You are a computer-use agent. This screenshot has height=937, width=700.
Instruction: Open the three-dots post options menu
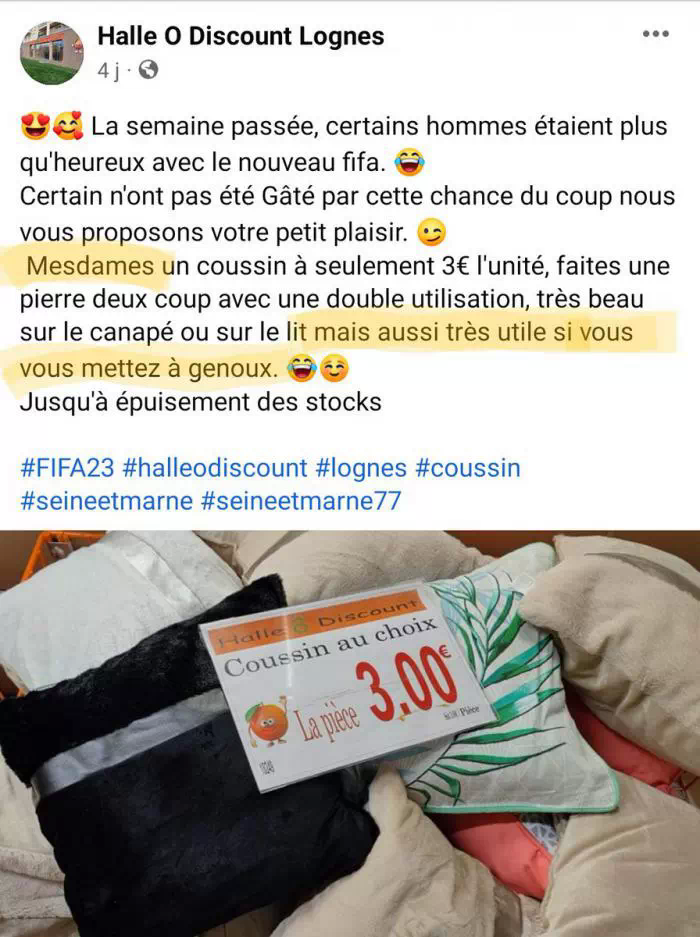click(656, 34)
